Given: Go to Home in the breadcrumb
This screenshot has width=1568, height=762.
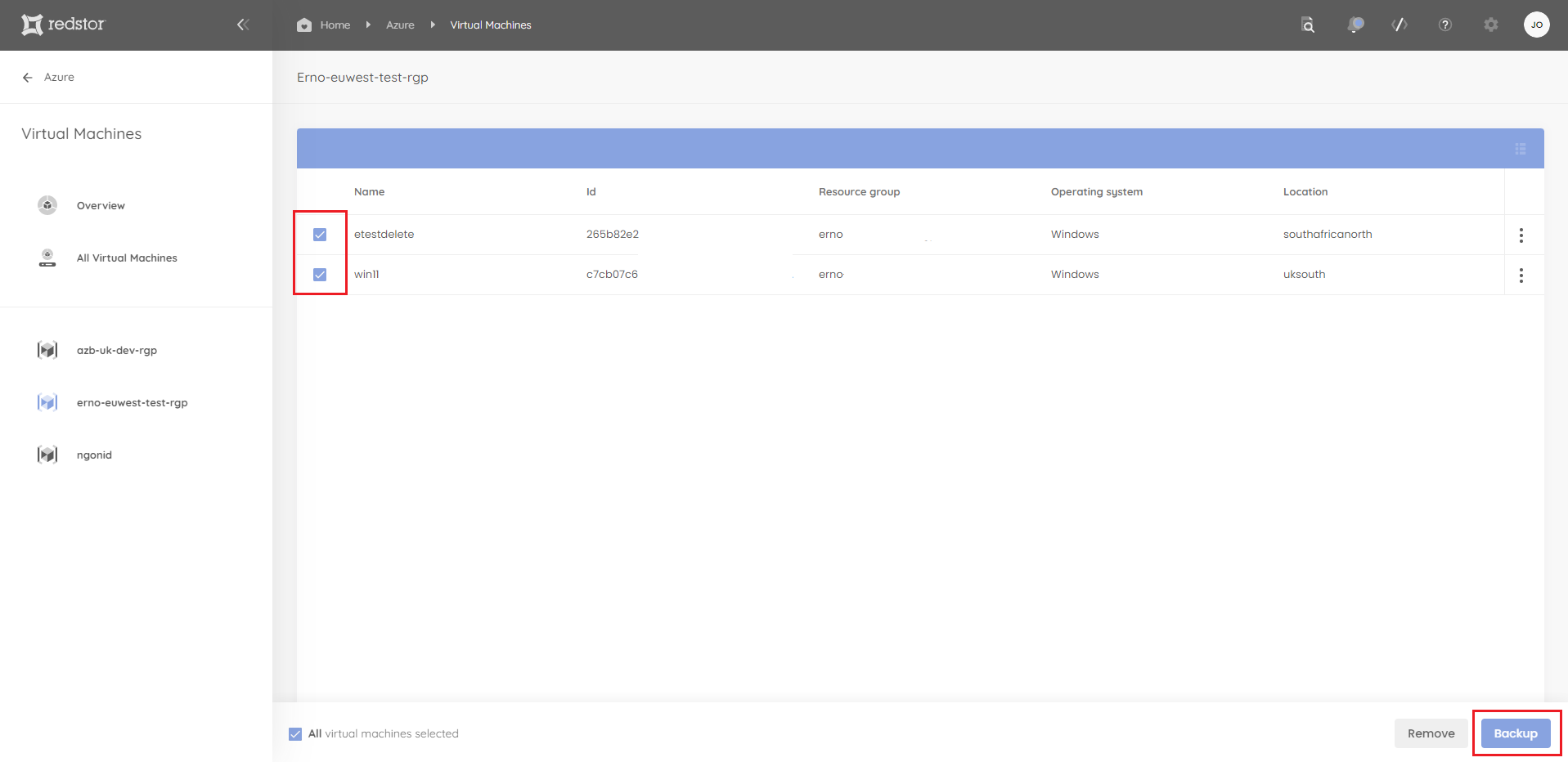Looking at the screenshot, I should [x=335, y=25].
